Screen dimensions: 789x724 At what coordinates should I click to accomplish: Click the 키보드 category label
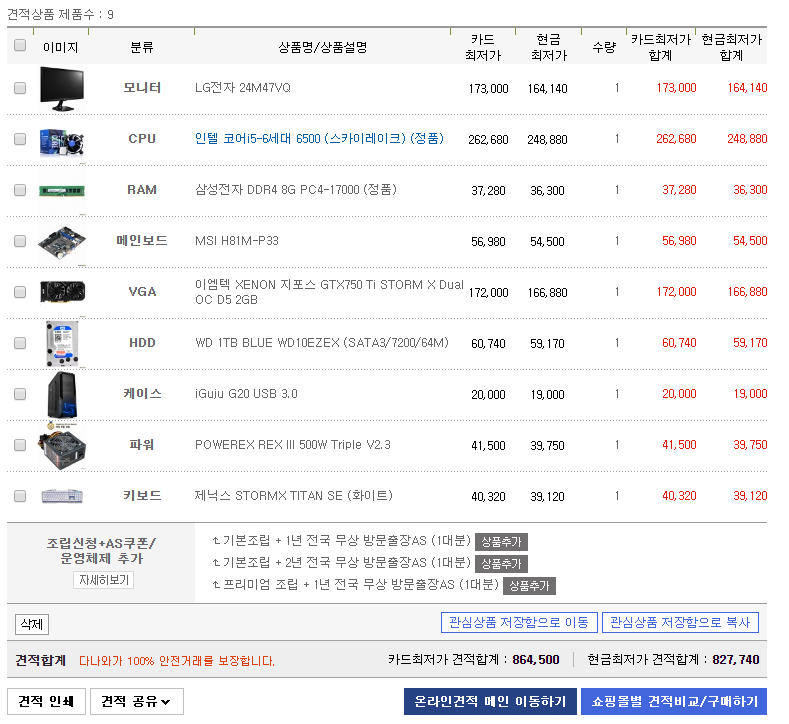(x=142, y=496)
